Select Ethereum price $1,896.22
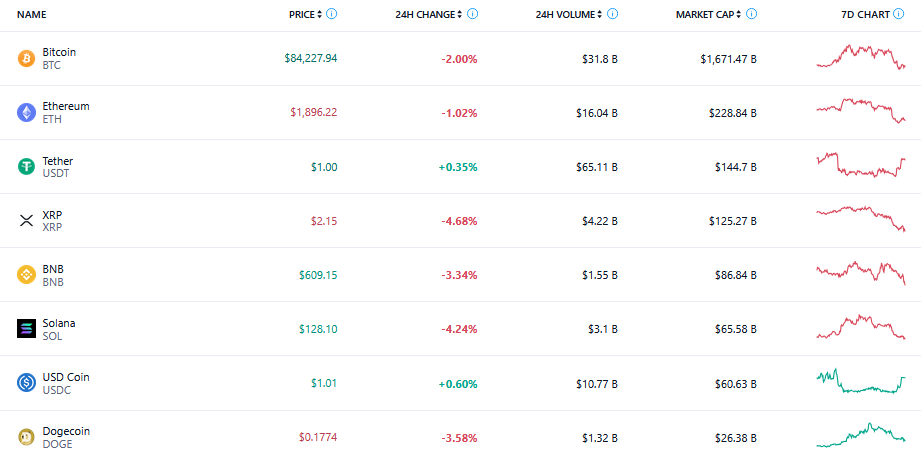The width and height of the screenshot is (921, 461). (312, 113)
